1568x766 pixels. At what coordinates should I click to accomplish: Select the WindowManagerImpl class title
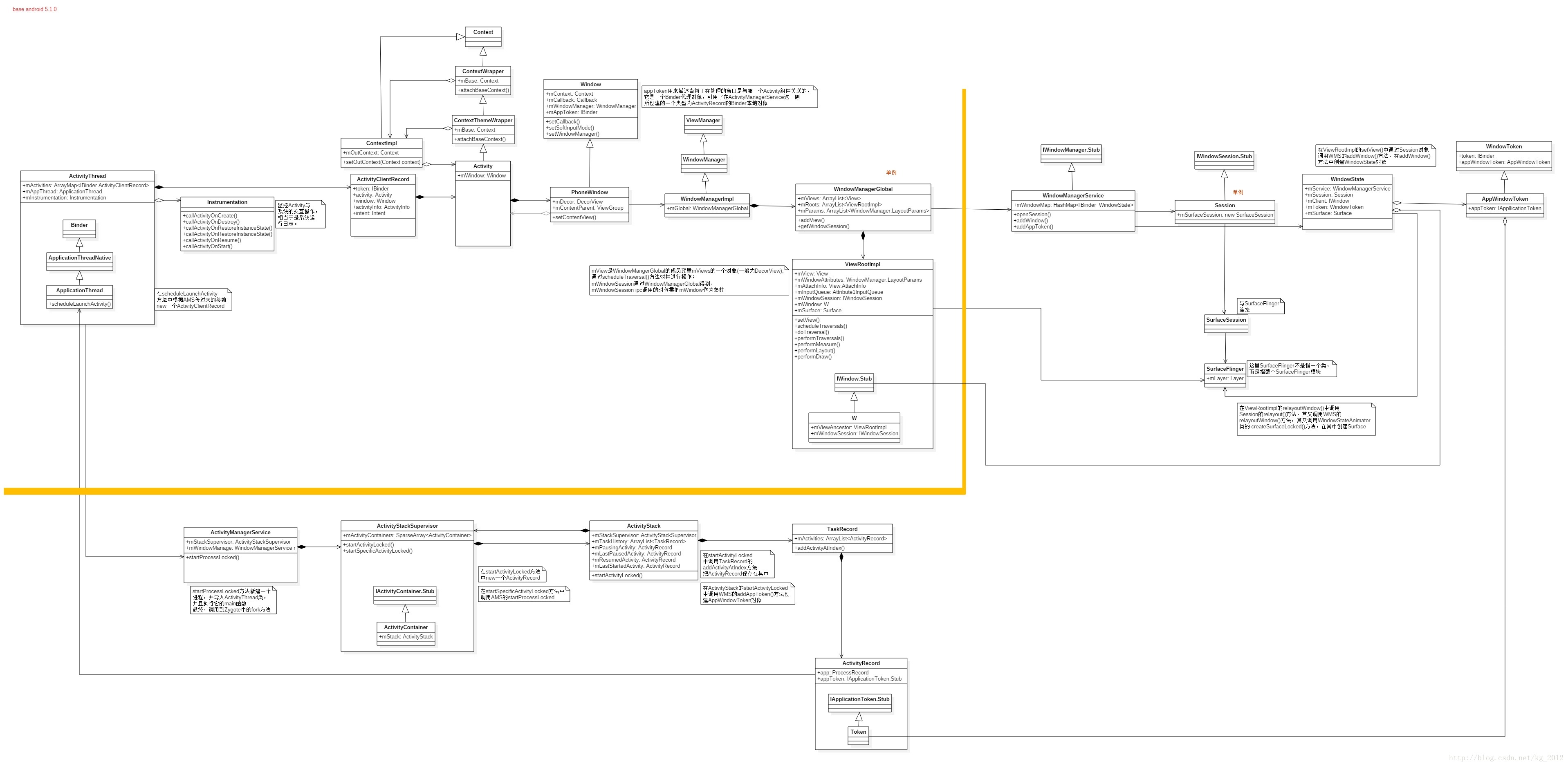tap(707, 199)
